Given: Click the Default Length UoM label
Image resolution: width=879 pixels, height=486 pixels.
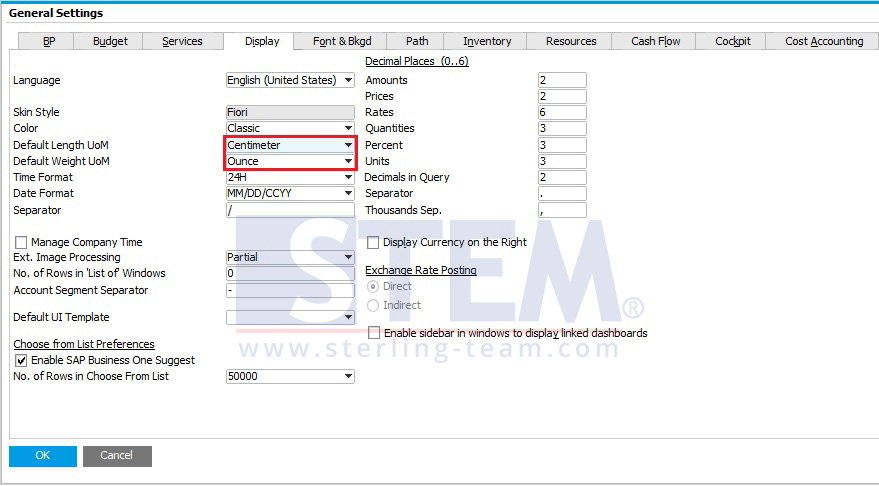Looking at the screenshot, I should (x=61, y=145).
